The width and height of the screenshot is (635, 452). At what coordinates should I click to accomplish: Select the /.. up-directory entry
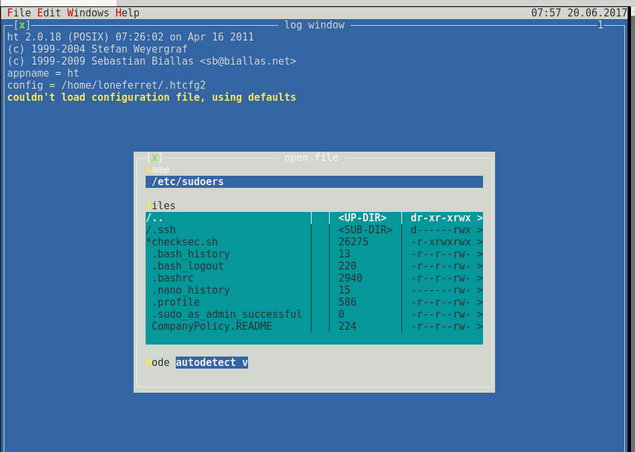[227, 218]
